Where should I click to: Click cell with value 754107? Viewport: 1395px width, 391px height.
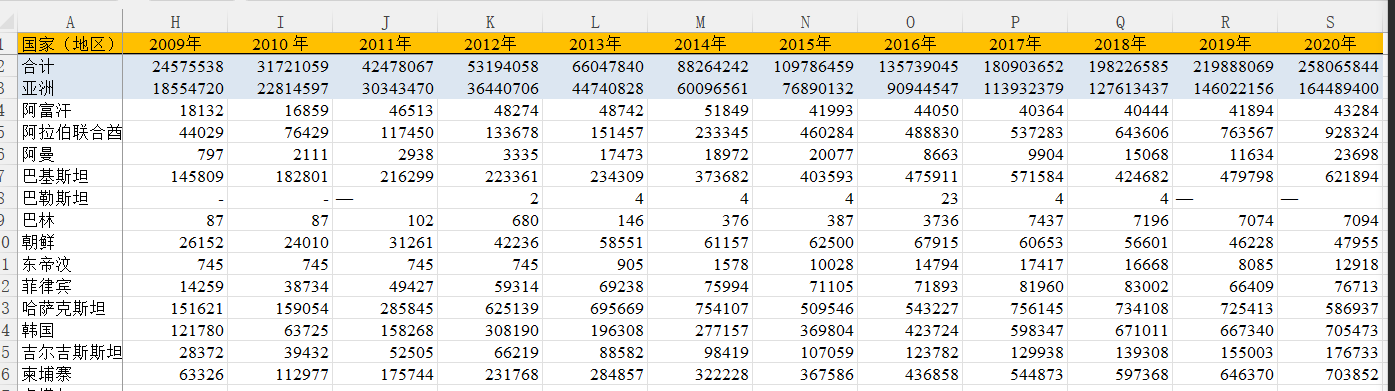pyautogui.click(x=700, y=308)
